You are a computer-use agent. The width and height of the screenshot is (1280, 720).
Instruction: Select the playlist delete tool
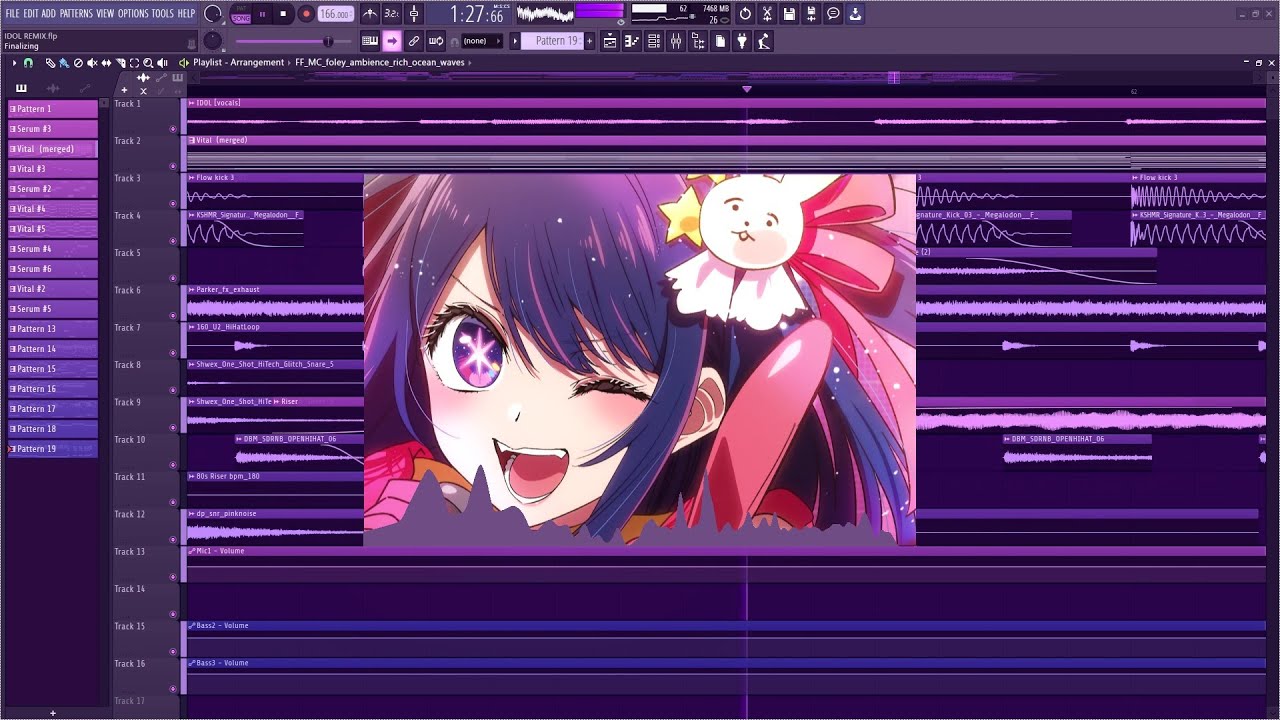click(78, 63)
